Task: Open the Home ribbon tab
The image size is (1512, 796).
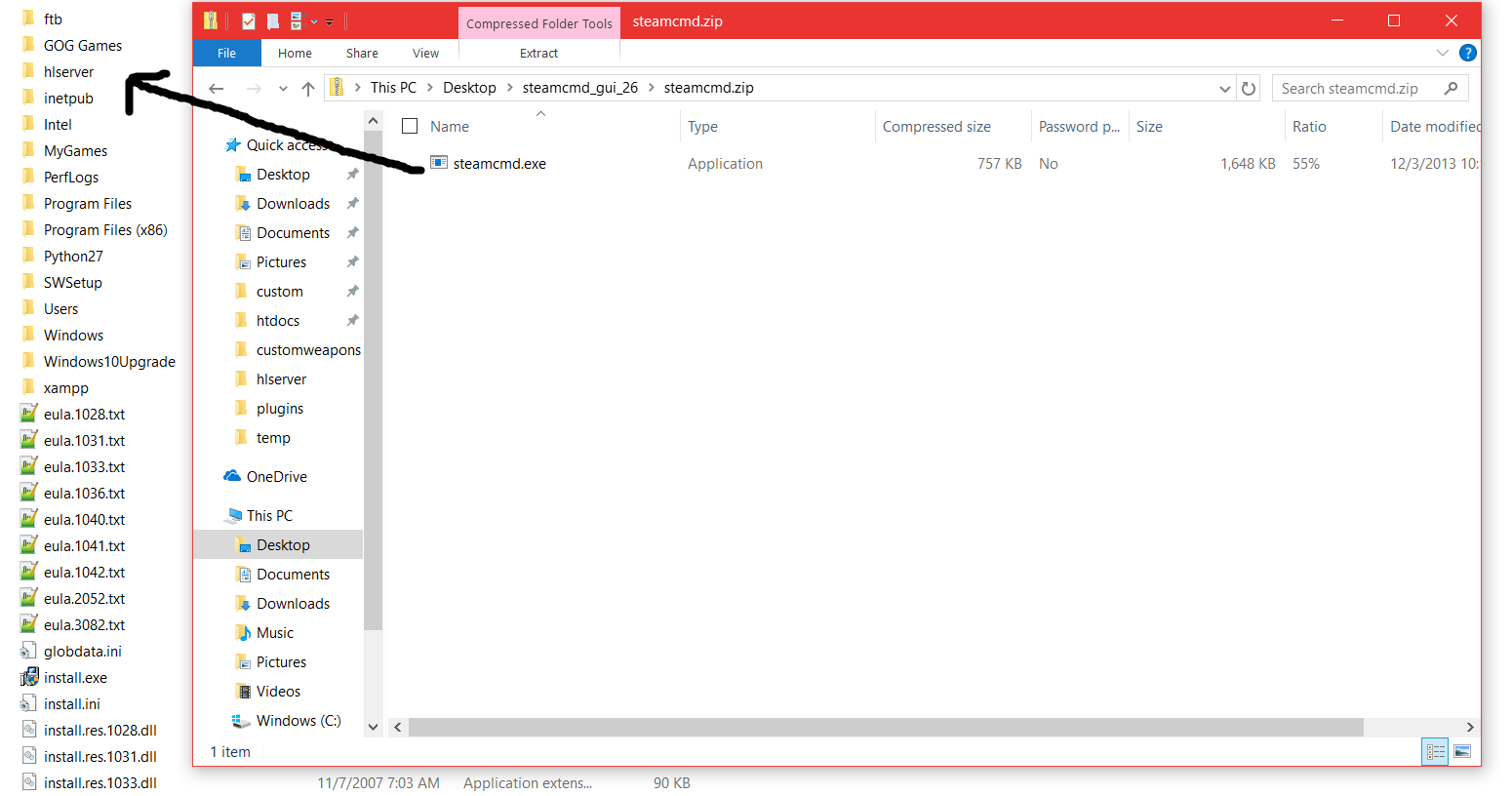Action: point(295,53)
